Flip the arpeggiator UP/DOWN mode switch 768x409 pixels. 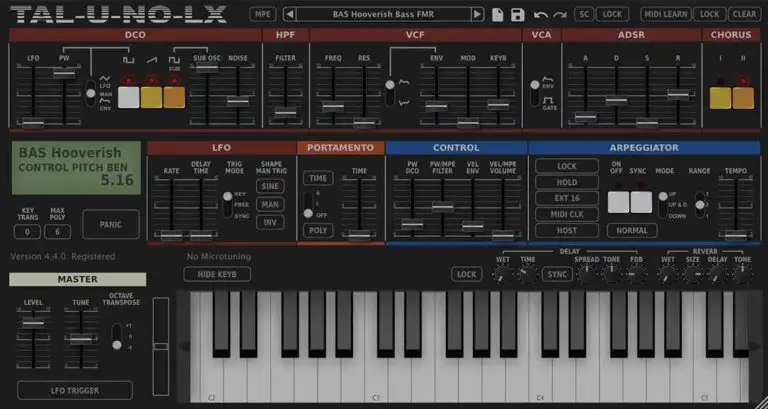coord(663,204)
